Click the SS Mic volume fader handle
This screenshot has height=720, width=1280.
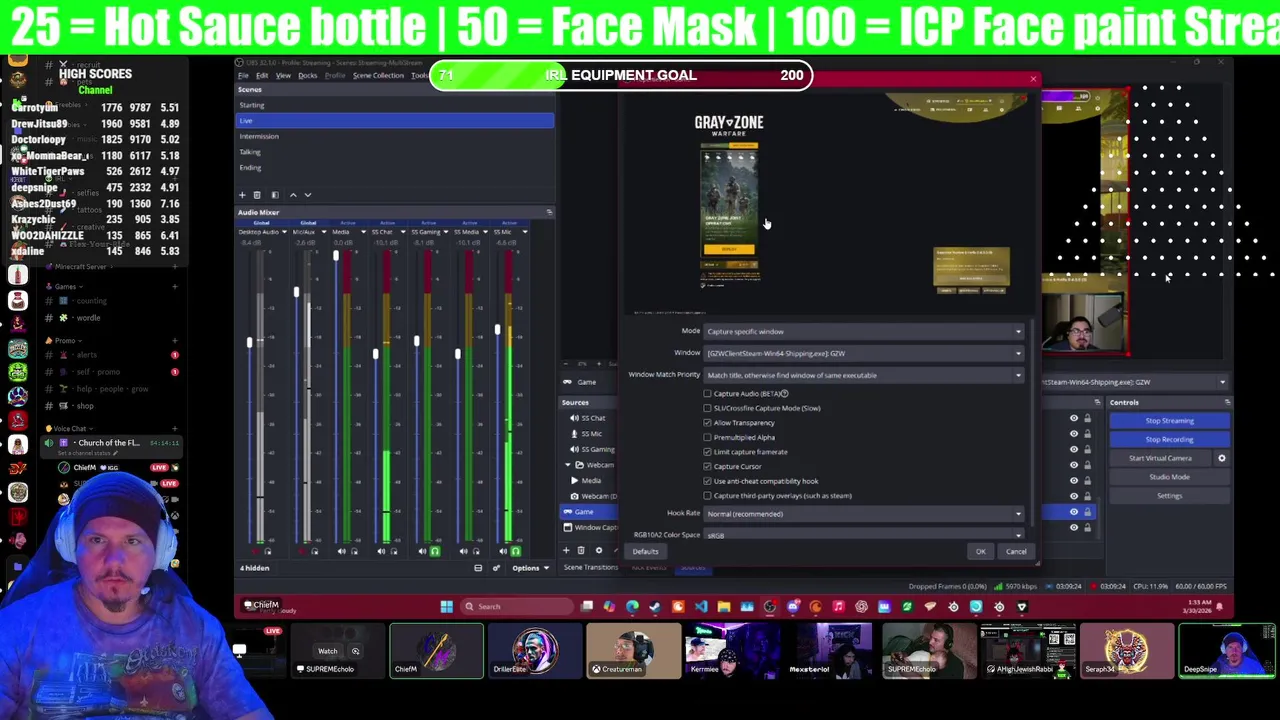click(497, 330)
